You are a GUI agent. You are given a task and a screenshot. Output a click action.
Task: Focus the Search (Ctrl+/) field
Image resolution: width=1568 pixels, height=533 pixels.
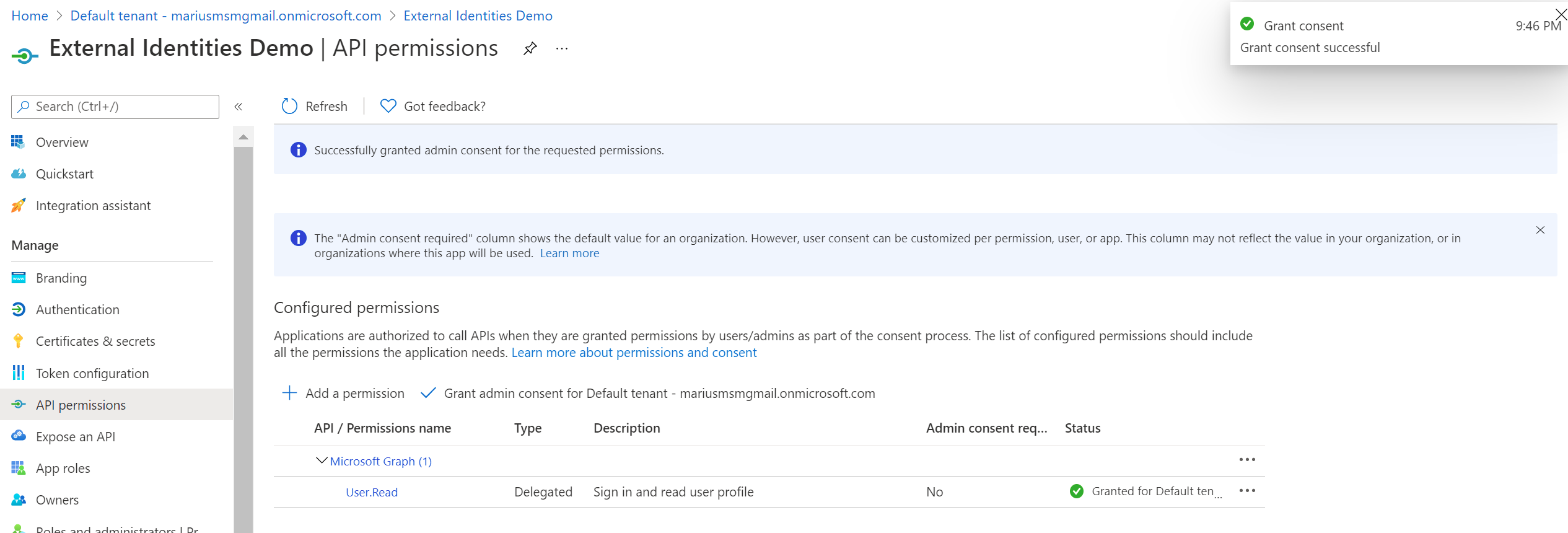115,107
